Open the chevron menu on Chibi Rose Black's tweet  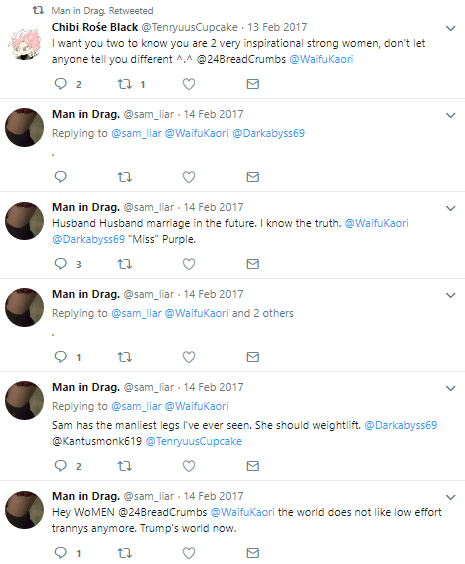tap(451, 28)
